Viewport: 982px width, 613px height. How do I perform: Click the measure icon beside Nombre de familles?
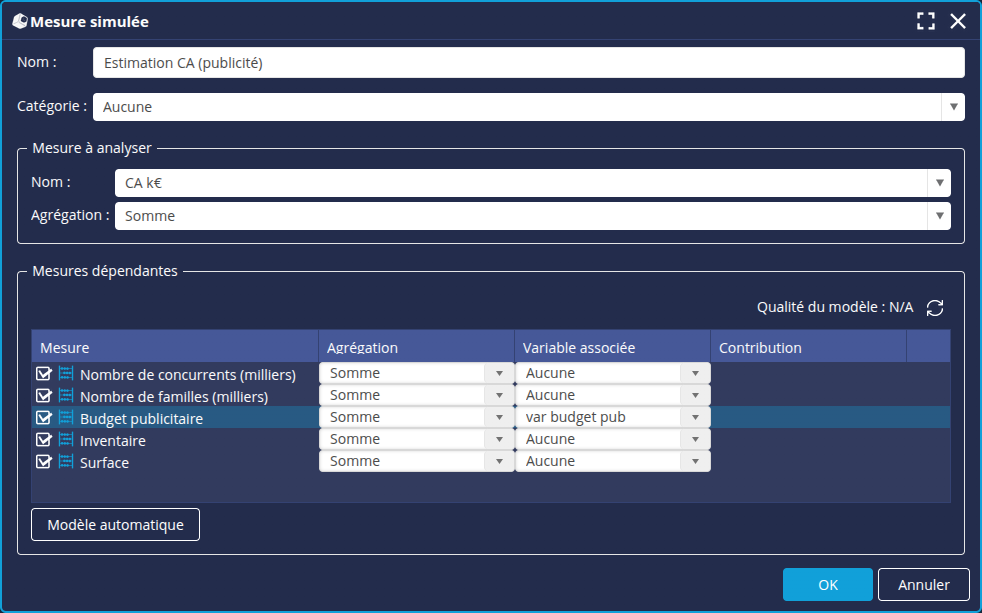click(x=66, y=396)
